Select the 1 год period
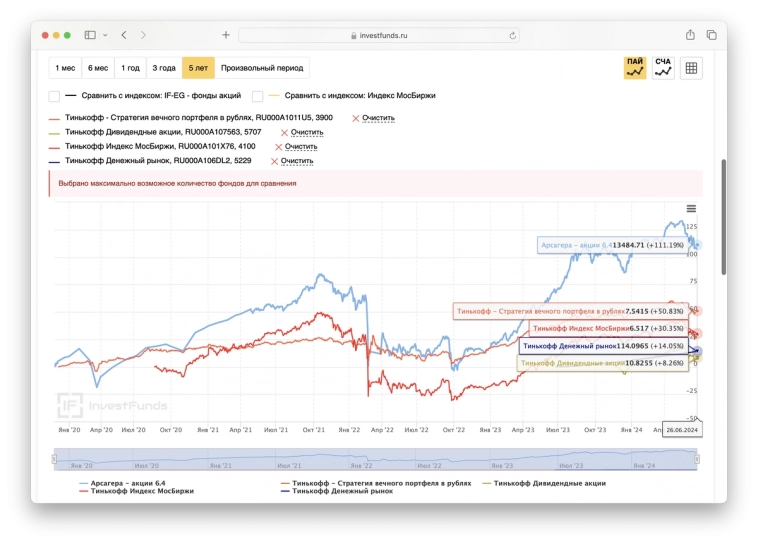 point(131,68)
